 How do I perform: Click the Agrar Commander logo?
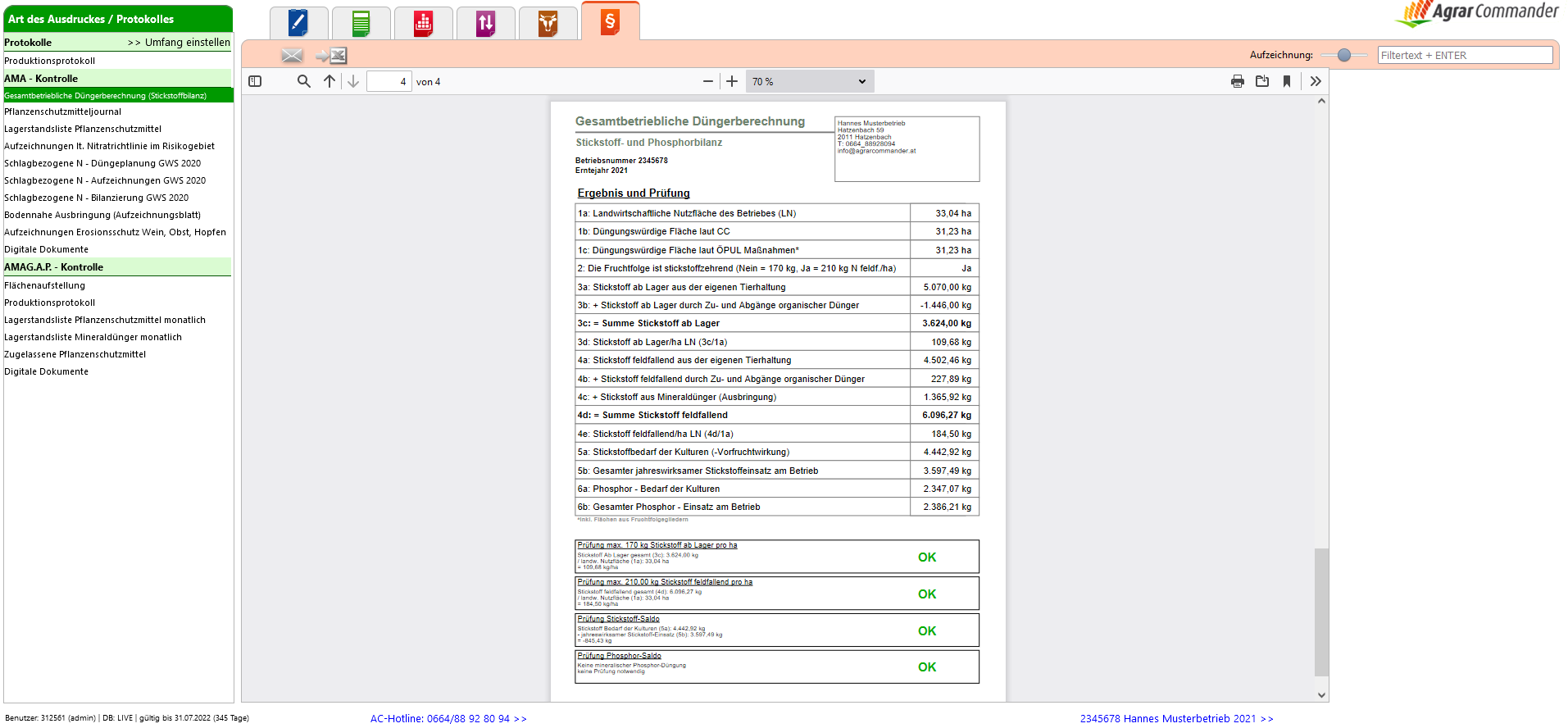[x=1477, y=14]
